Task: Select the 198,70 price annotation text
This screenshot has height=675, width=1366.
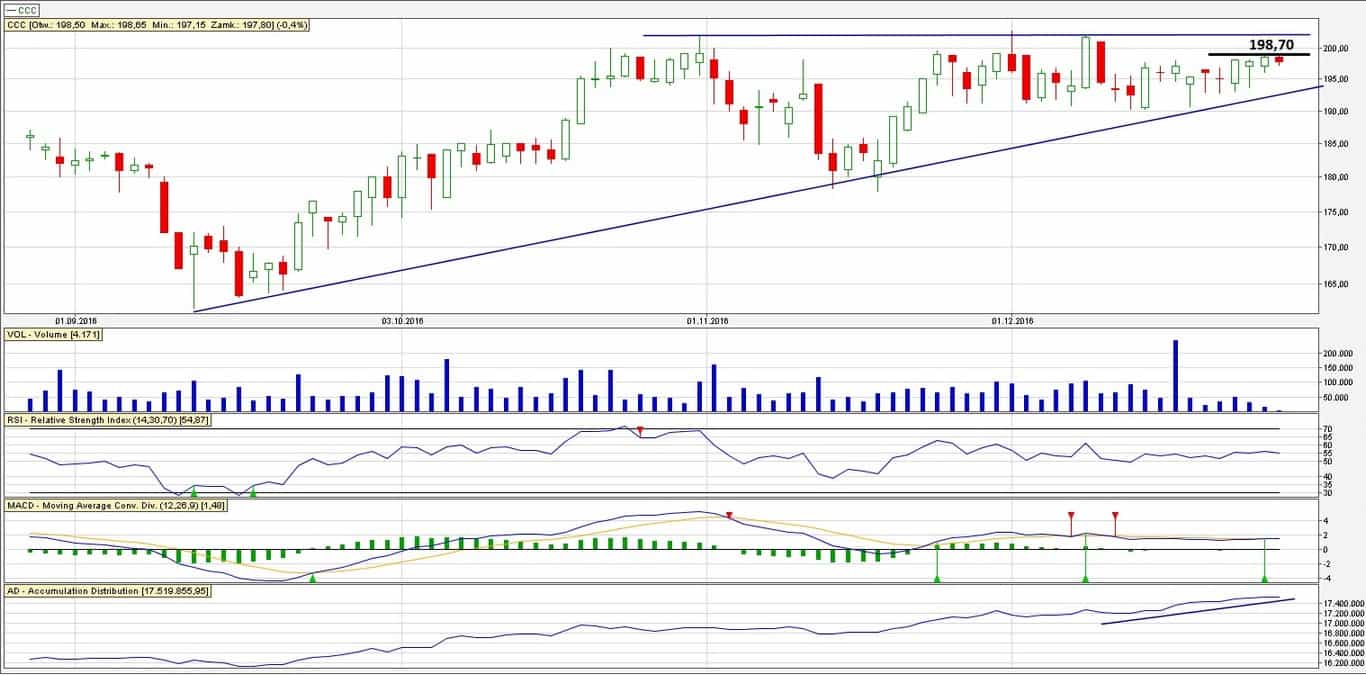Action: click(x=1271, y=45)
